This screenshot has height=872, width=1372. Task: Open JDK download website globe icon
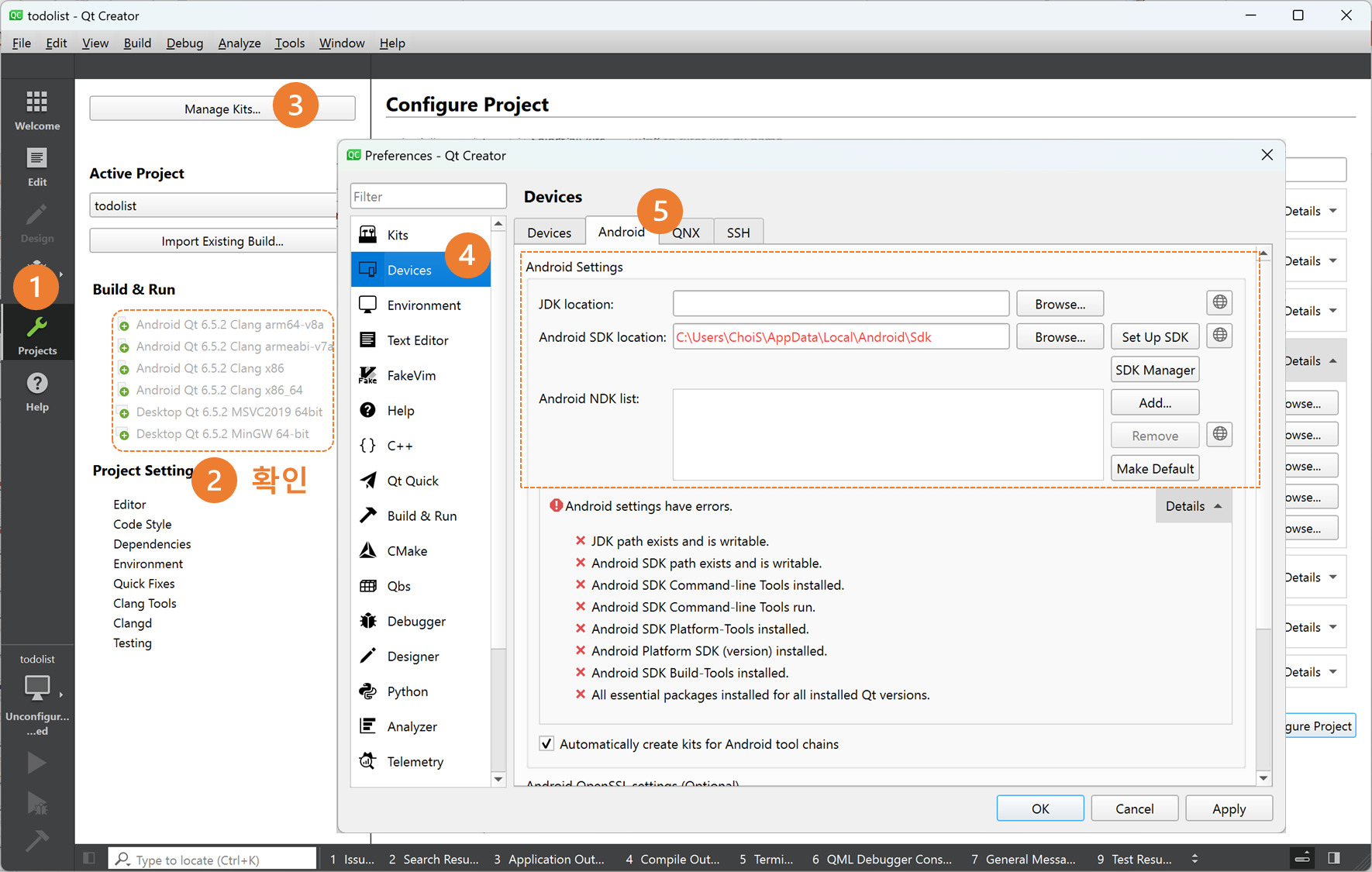1220,302
